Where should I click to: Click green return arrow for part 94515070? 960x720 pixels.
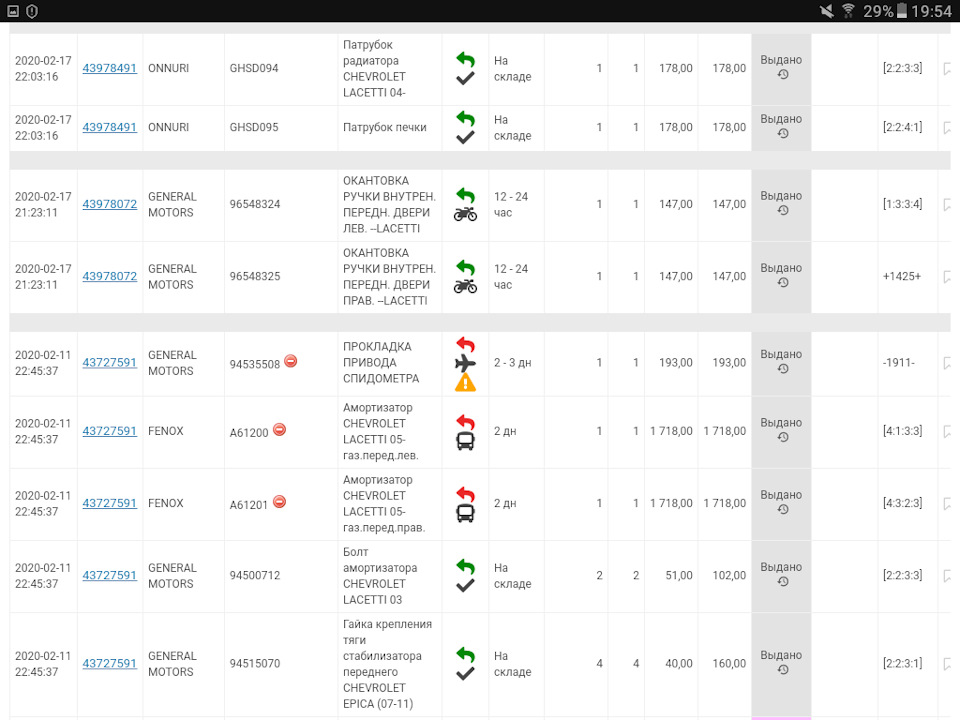[x=465, y=654]
